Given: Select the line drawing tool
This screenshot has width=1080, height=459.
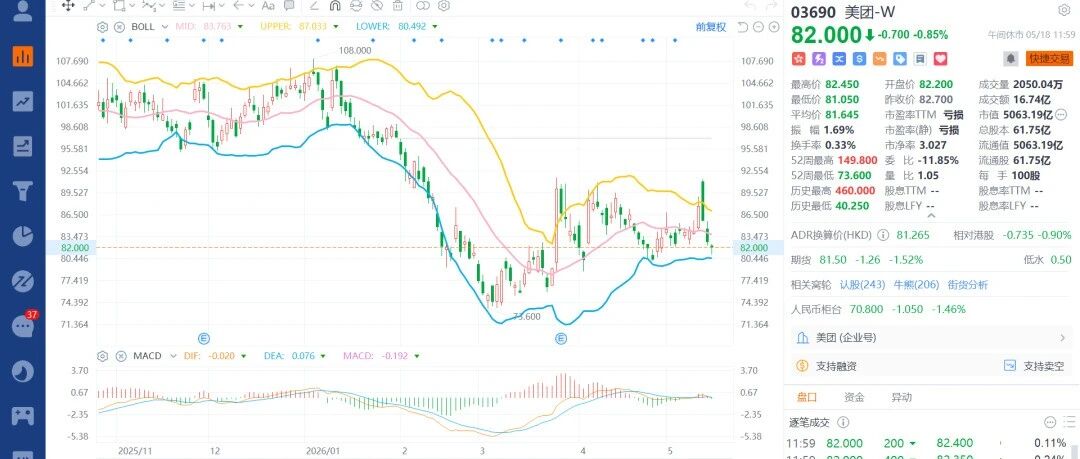Looking at the screenshot, I should [89, 6].
